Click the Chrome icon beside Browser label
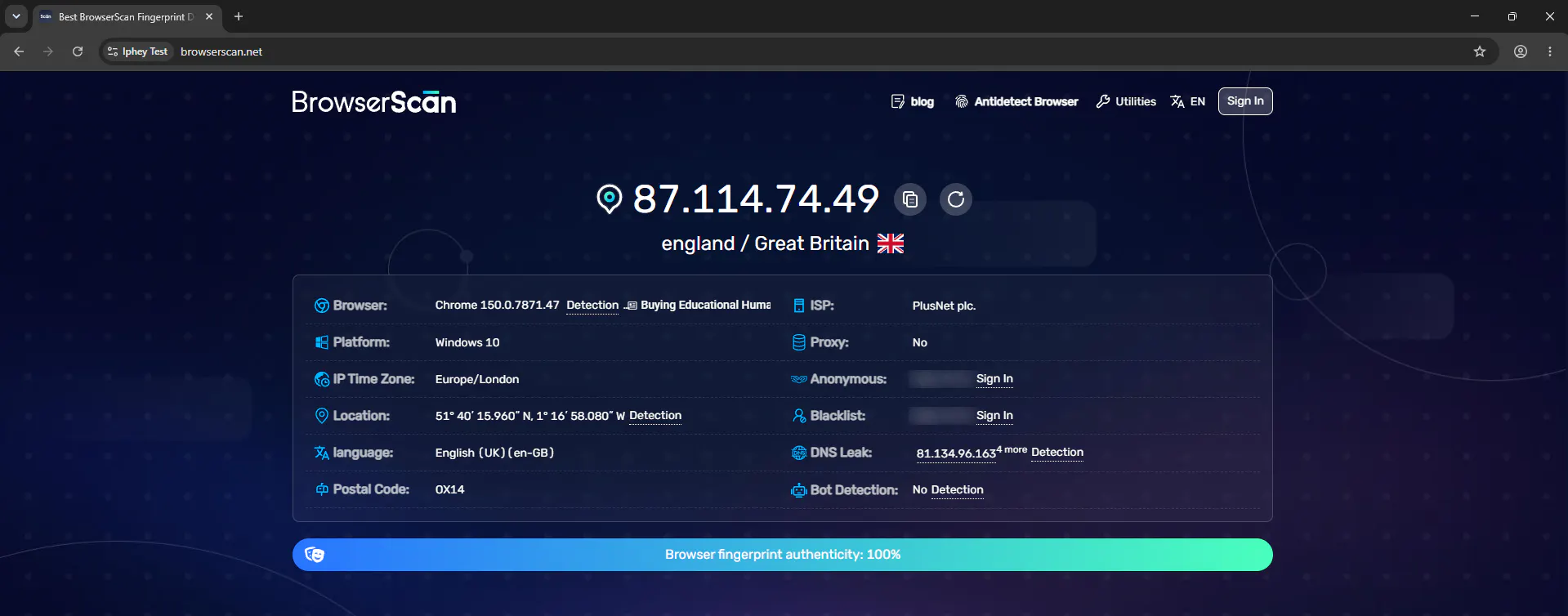Viewport: 1568px width, 616px height. click(322, 306)
